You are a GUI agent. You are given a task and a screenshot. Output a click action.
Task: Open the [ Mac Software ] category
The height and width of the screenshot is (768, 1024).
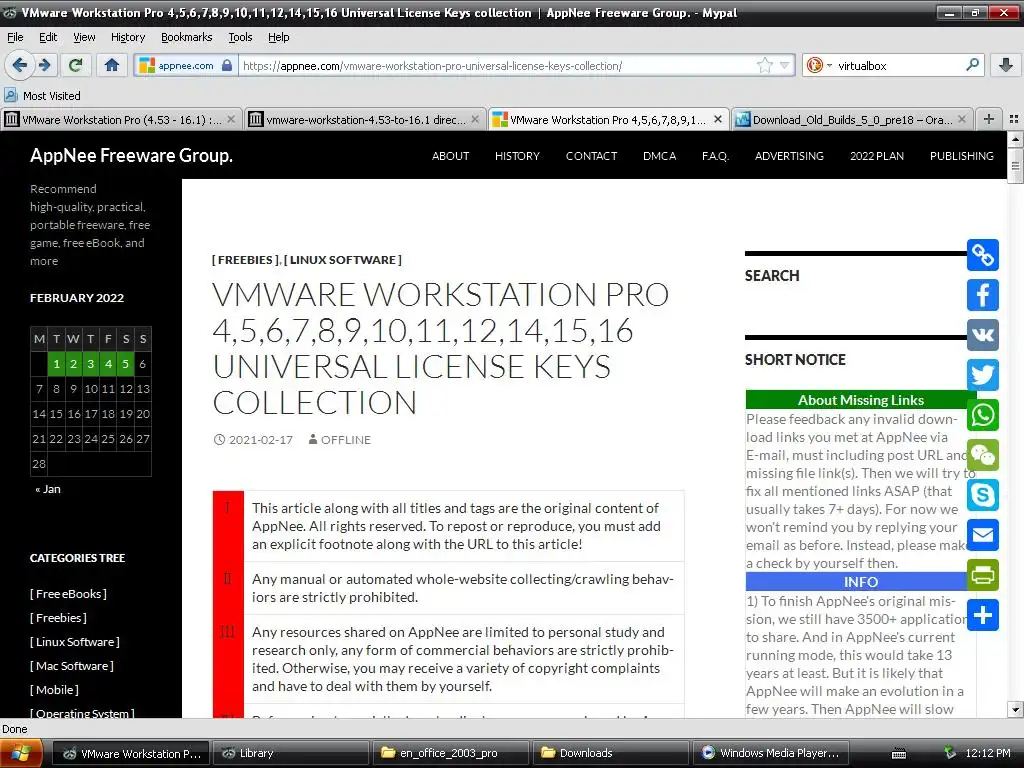[x=72, y=665]
